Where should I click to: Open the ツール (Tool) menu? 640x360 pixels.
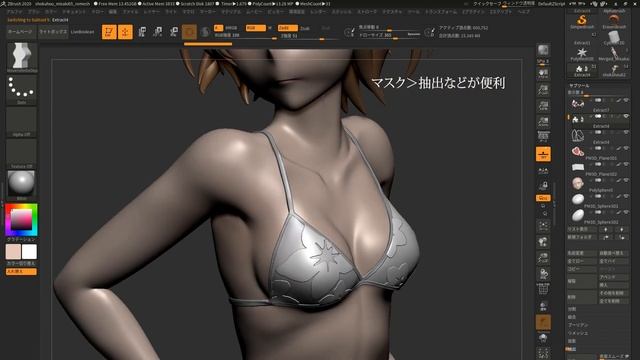[413, 12]
